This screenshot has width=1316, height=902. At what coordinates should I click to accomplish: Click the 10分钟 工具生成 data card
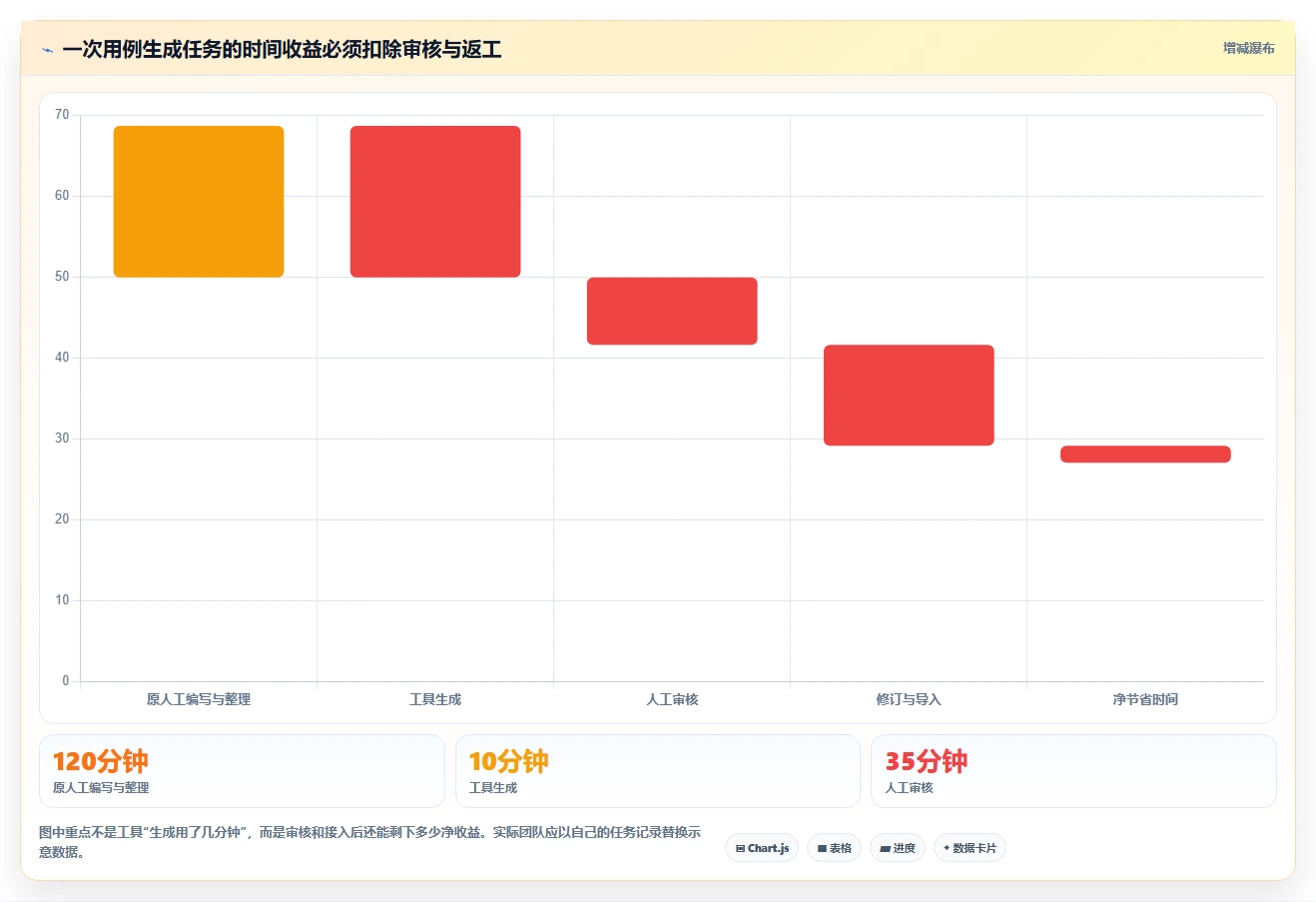657,771
